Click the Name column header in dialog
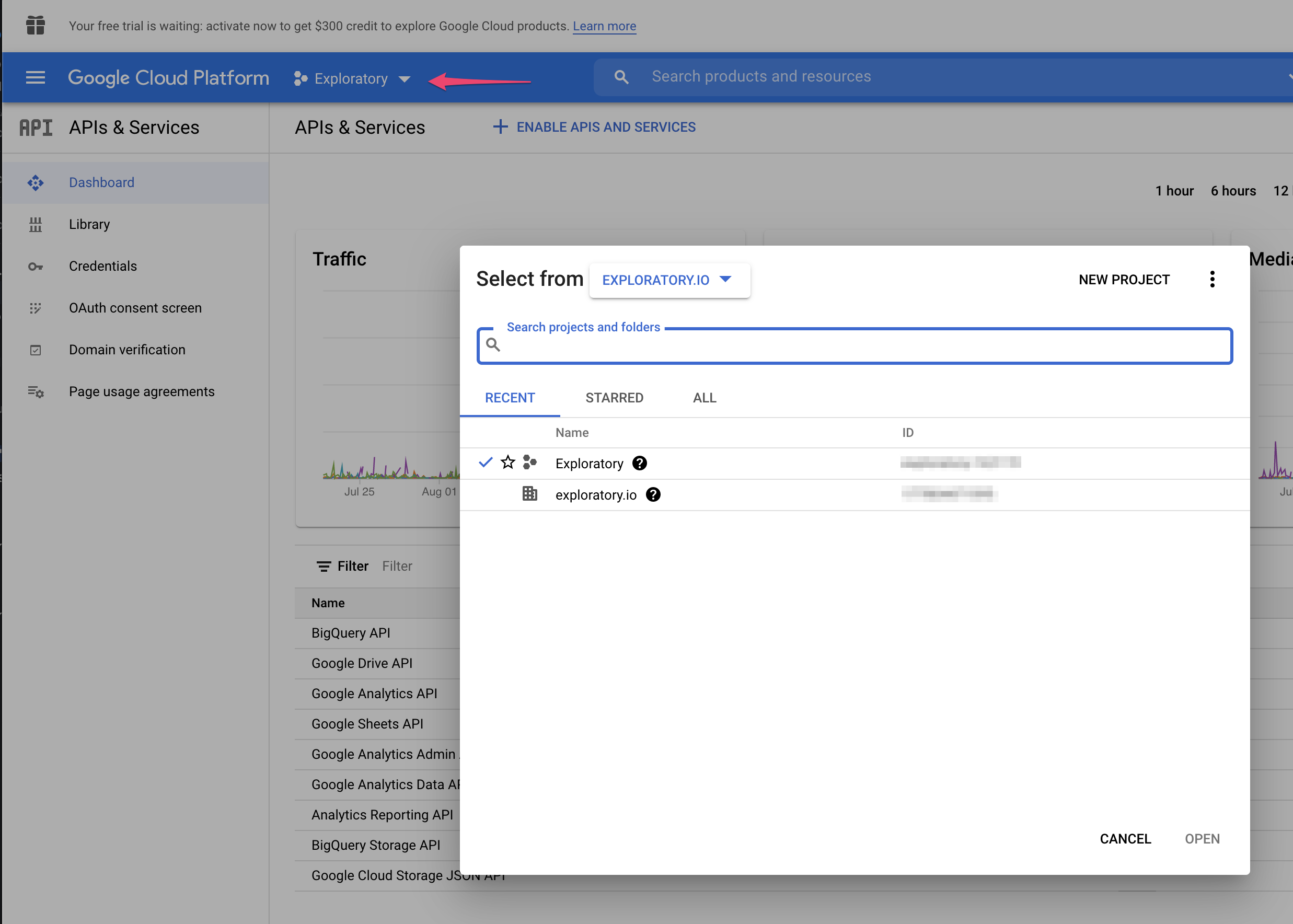Screen dimensions: 1293x924 pyautogui.click(x=572, y=432)
